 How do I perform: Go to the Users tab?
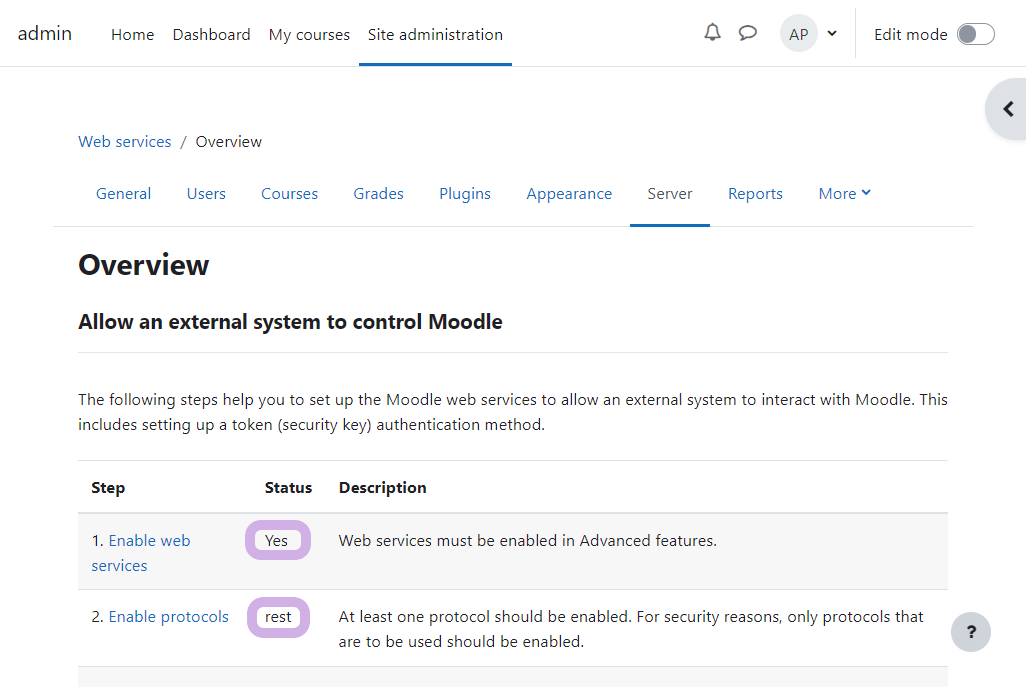(206, 194)
